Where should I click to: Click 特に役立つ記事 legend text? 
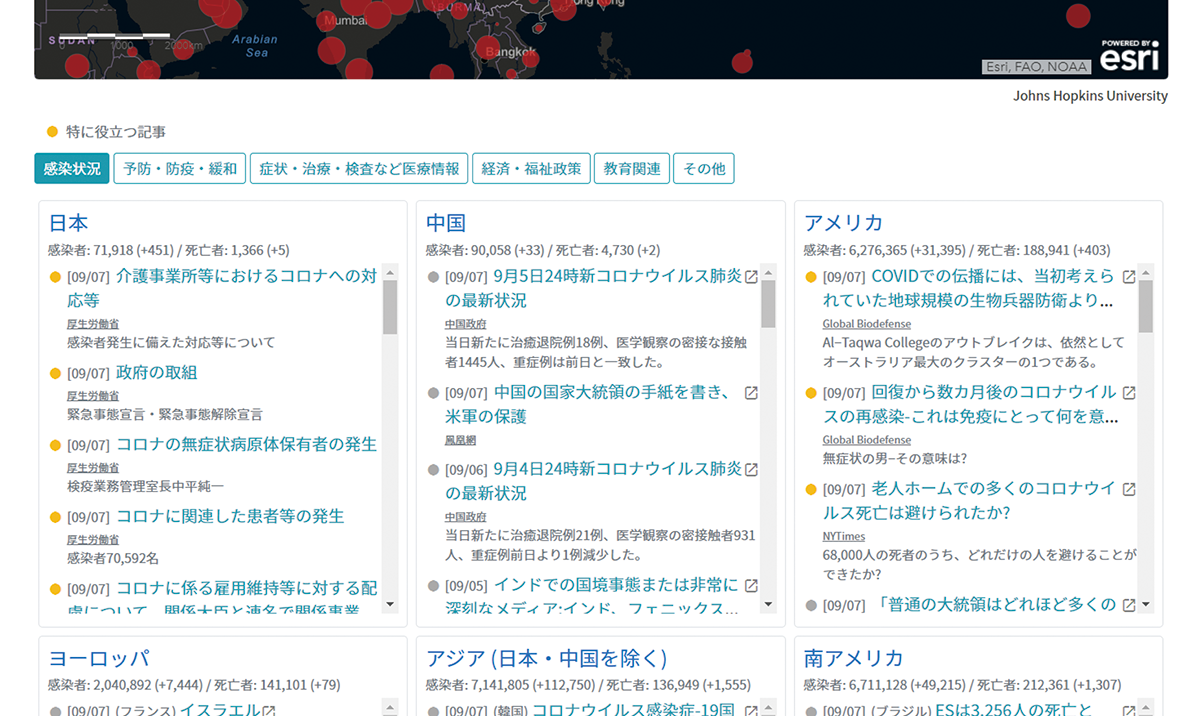pos(116,132)
